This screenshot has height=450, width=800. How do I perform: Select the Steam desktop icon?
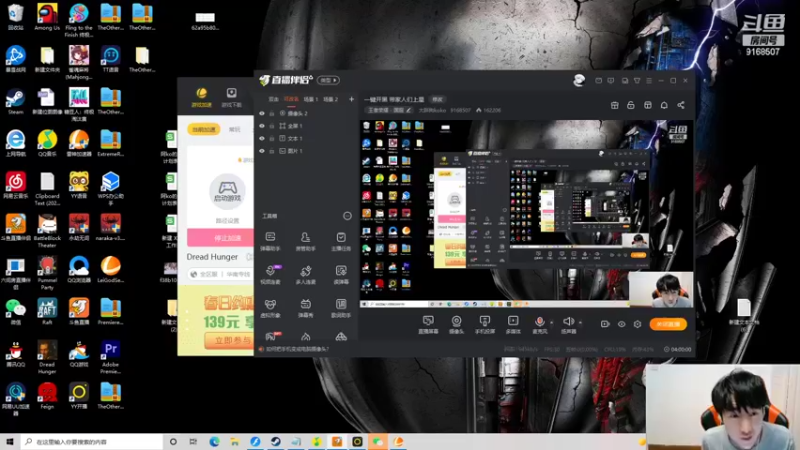click(15, 101)
